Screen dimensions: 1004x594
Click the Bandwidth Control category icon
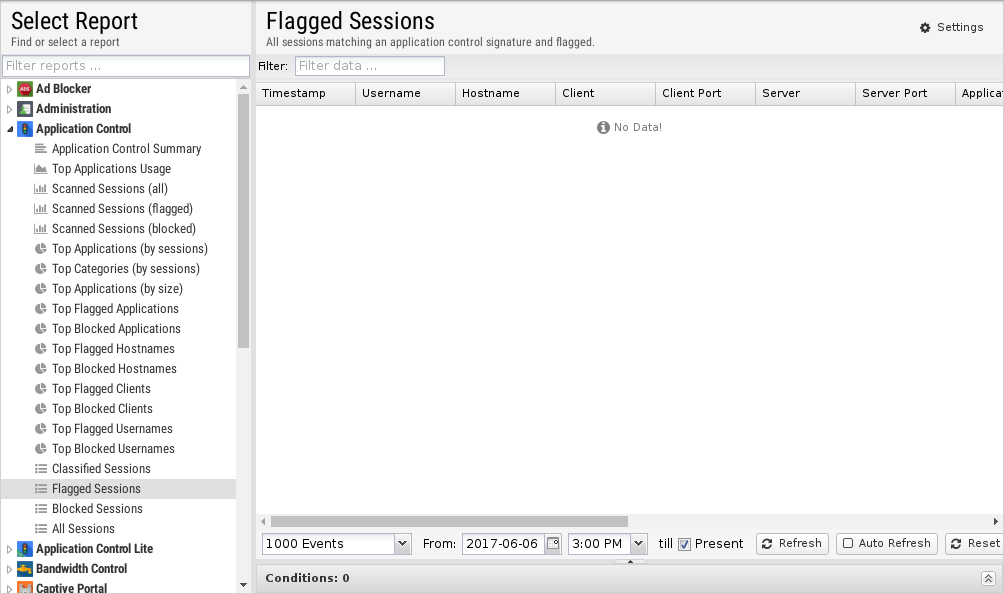click(25, 569)
